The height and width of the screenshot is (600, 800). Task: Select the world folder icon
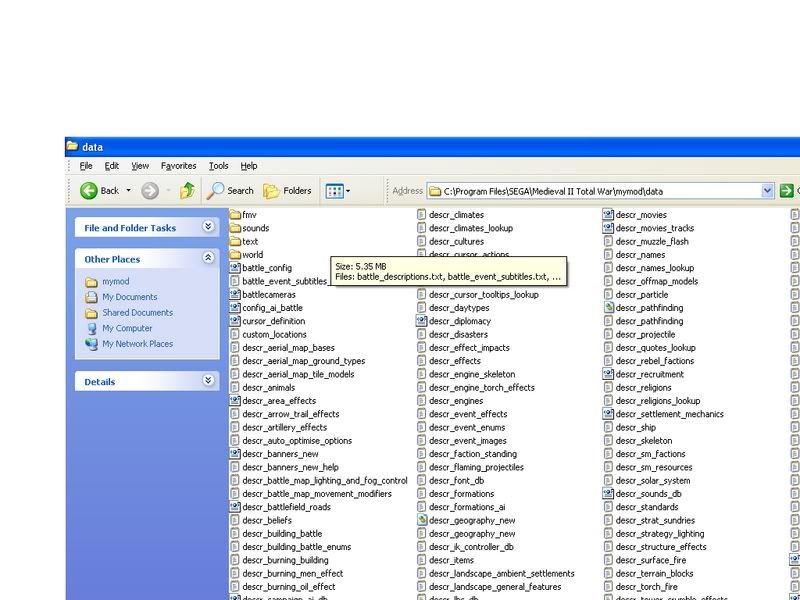[235, 255]
